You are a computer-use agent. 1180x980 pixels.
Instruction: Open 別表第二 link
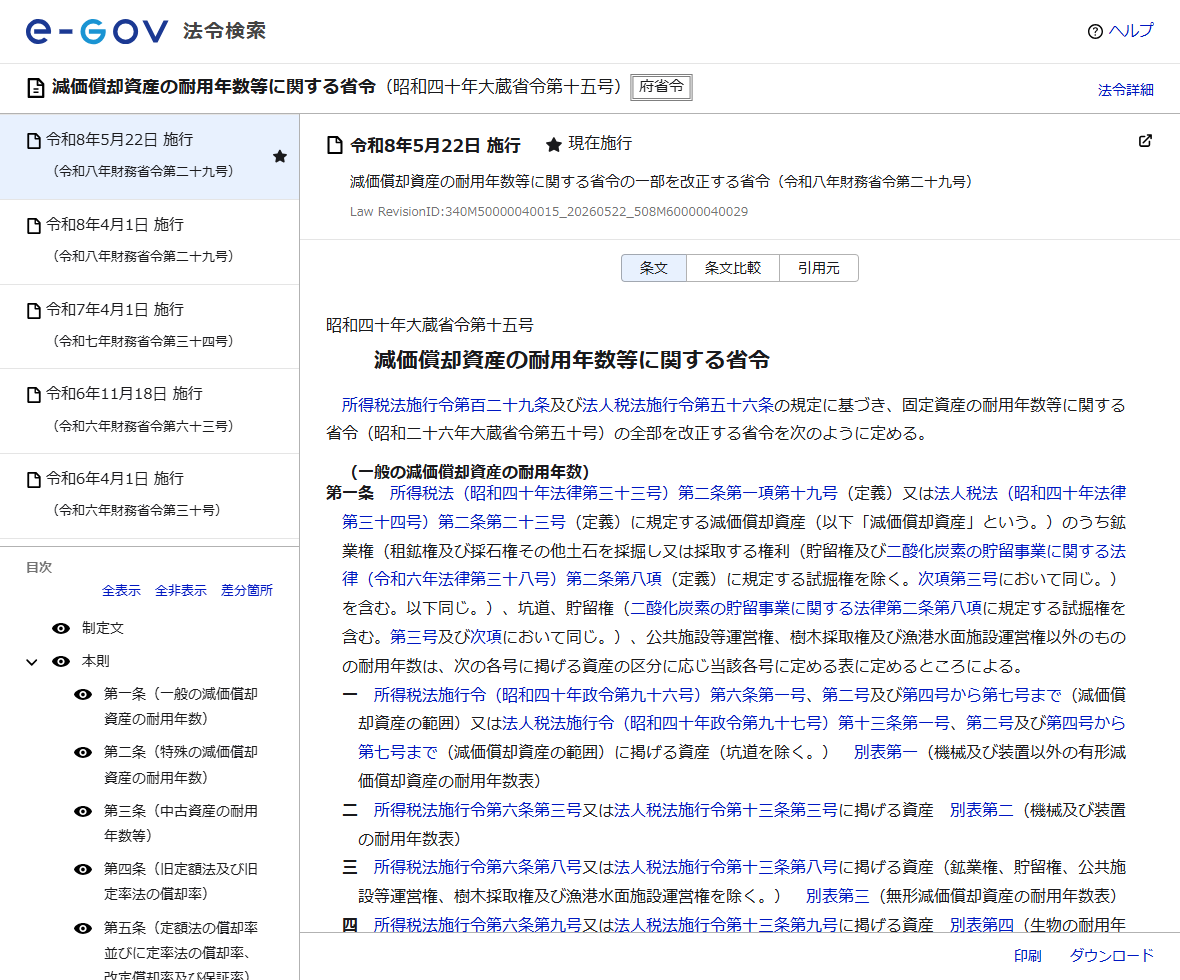[981, 810]
